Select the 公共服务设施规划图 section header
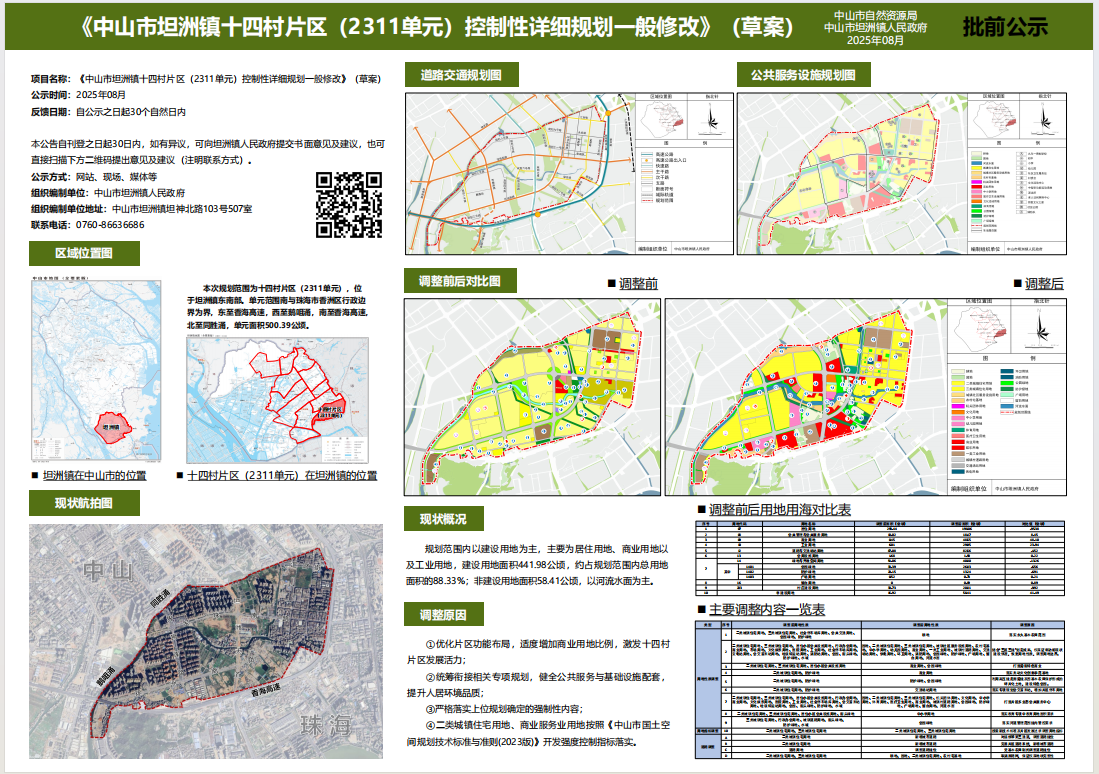The image size is (1099, 774). pyautogui.click(x=803, y=75)
